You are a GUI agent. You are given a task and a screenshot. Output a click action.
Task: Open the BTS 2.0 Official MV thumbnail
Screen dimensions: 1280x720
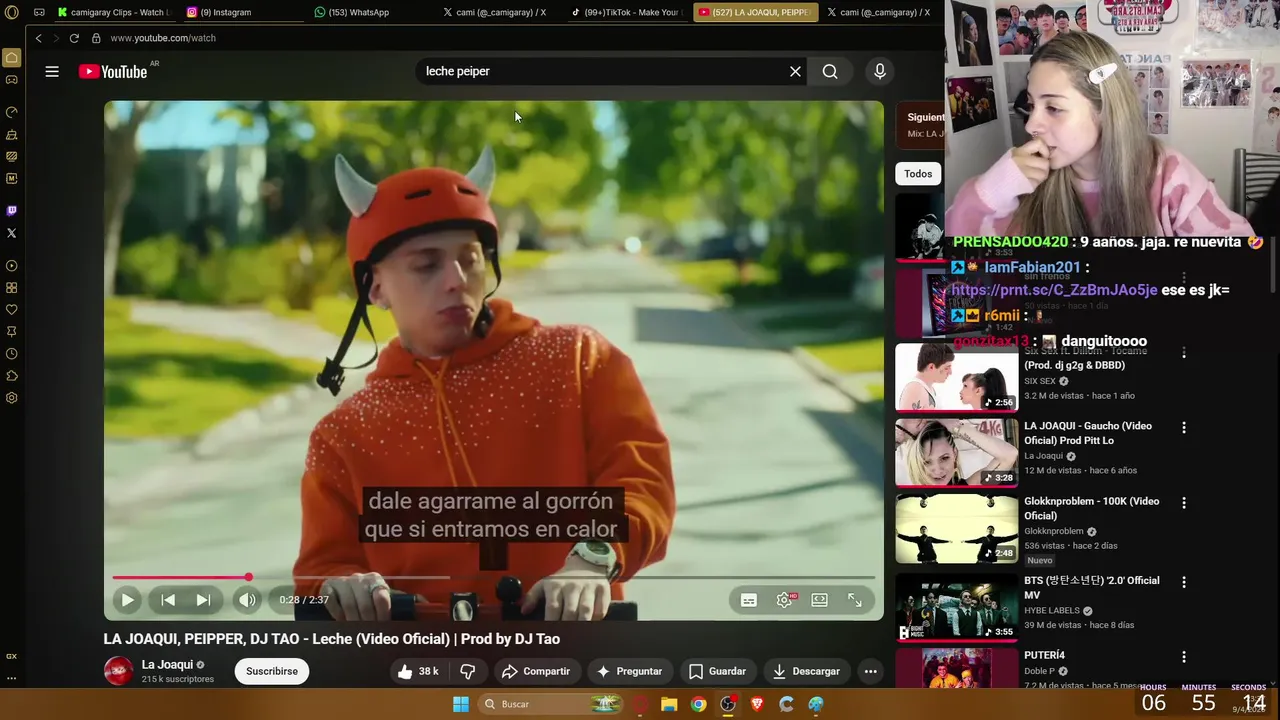pyautogui.click(x=957, y=606)
